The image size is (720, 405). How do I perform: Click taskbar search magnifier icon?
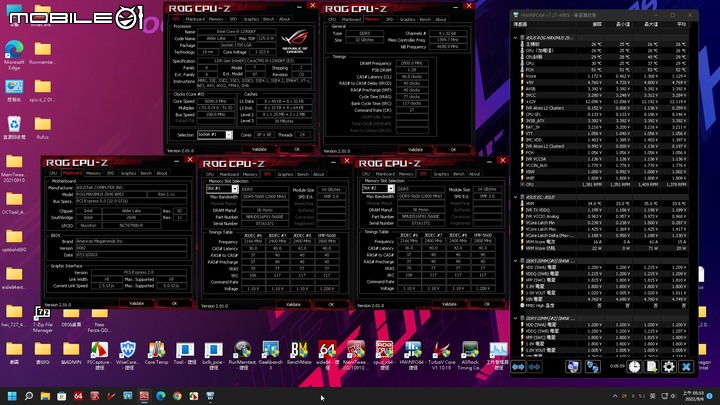[x=28, y=396]
